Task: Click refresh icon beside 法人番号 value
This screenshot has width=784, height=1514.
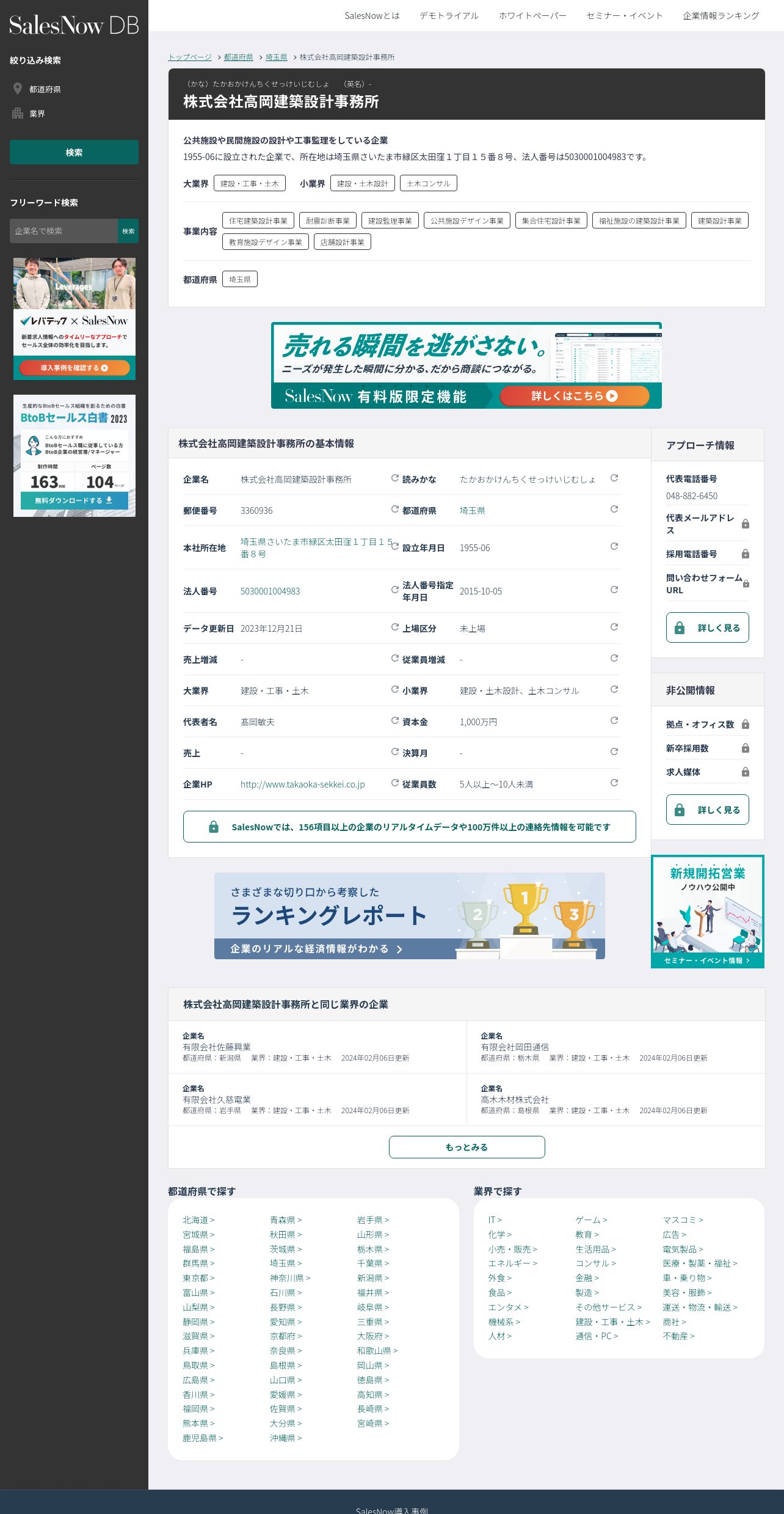Action: coord(395,590)
